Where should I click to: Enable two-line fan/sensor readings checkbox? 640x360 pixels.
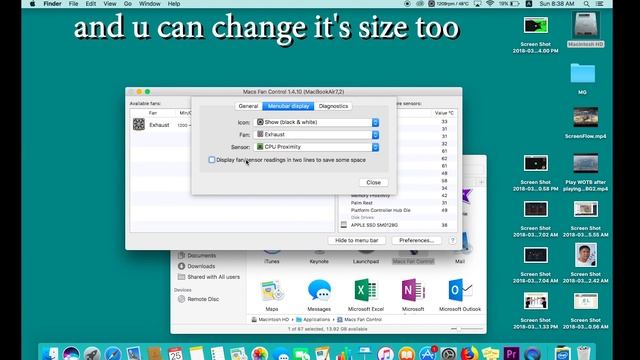[x=211, y=160]
